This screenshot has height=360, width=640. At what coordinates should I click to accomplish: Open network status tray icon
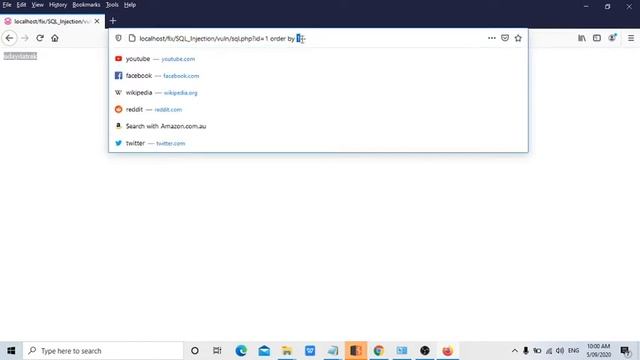(x=549, y=351)
